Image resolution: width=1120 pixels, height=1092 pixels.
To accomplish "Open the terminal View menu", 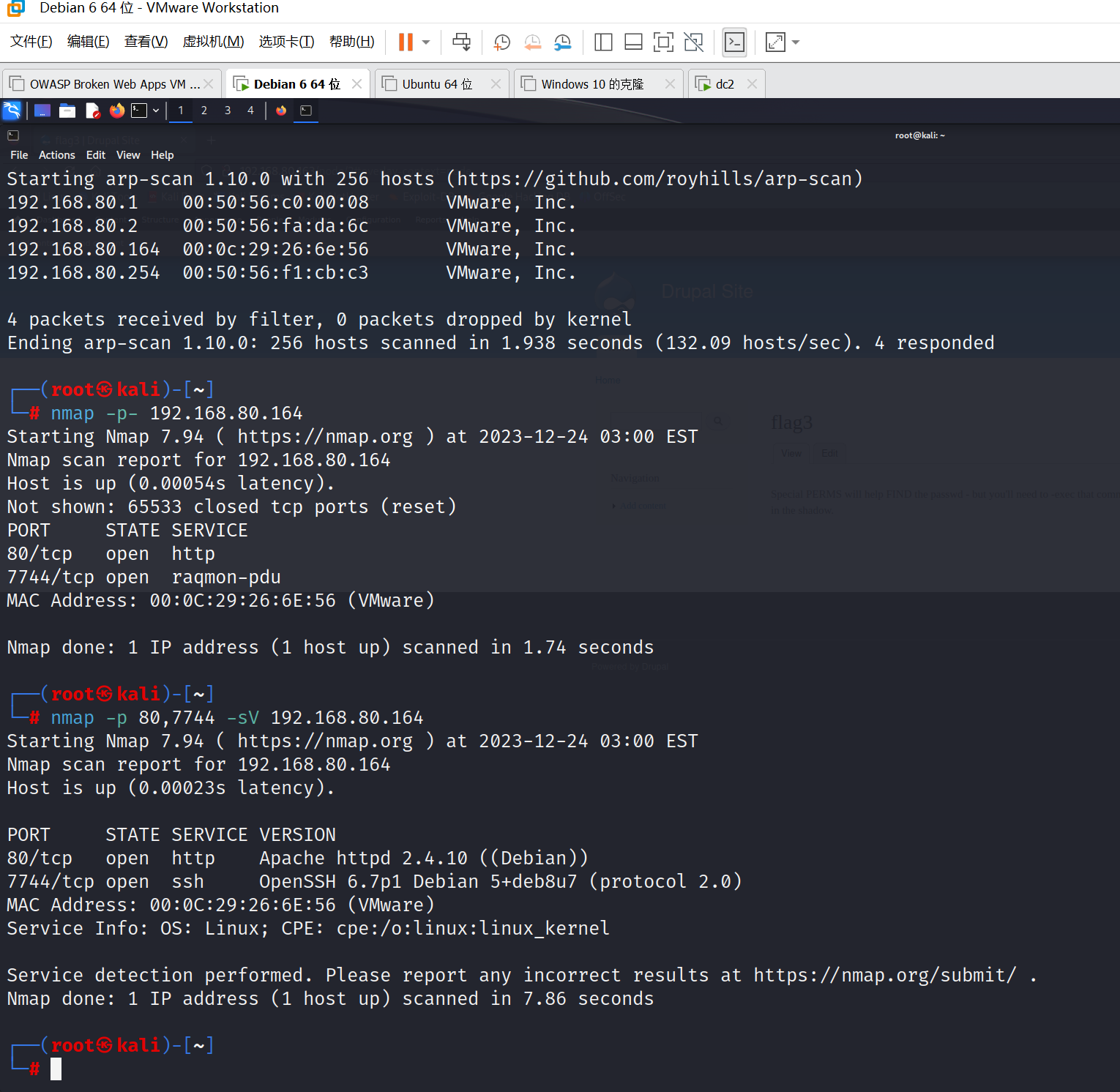I will tap(128, 155).
